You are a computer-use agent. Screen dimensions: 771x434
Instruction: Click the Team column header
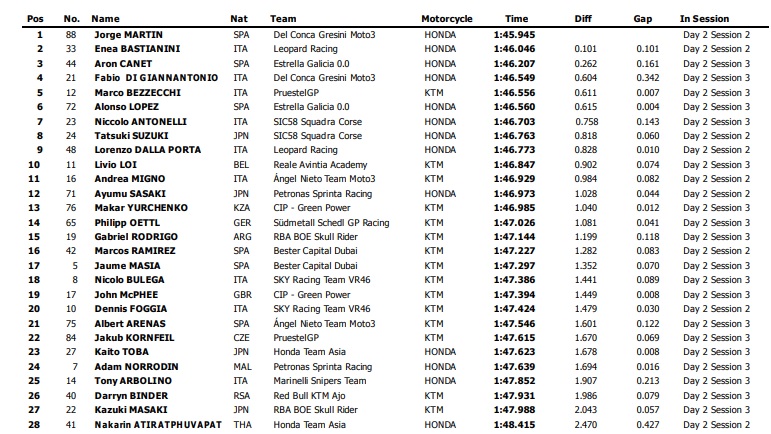[283, 18]
